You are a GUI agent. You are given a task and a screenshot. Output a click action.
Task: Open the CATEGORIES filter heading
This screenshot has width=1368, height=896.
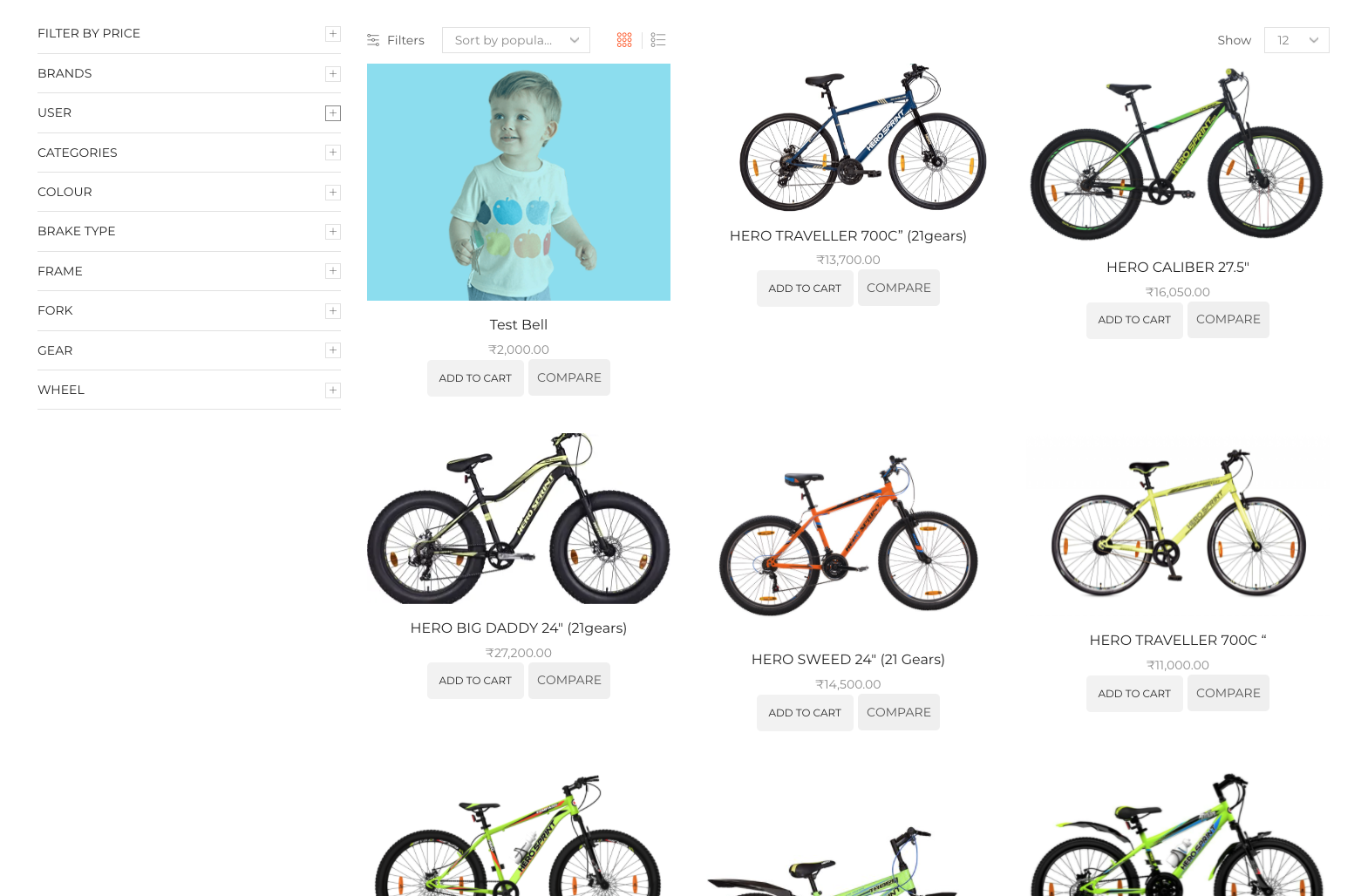click(78, 153)
